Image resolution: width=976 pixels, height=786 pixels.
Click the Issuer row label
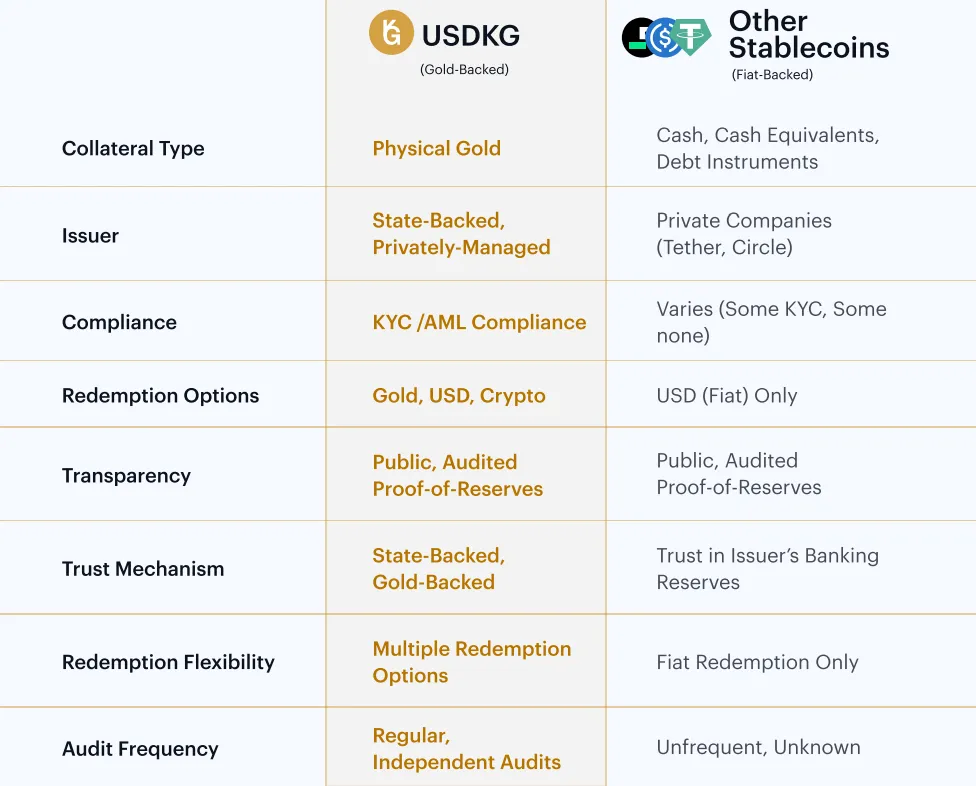[x=90, y=236]
